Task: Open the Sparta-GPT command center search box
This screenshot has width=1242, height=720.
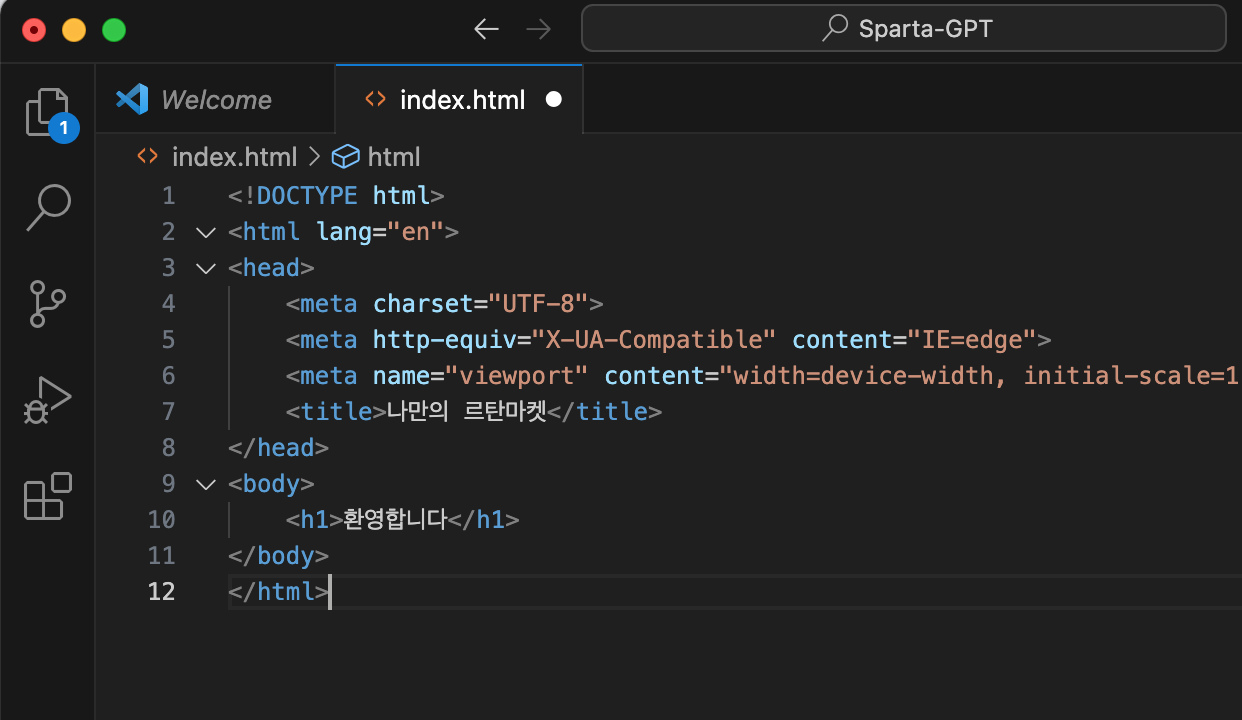Action: 904,28
